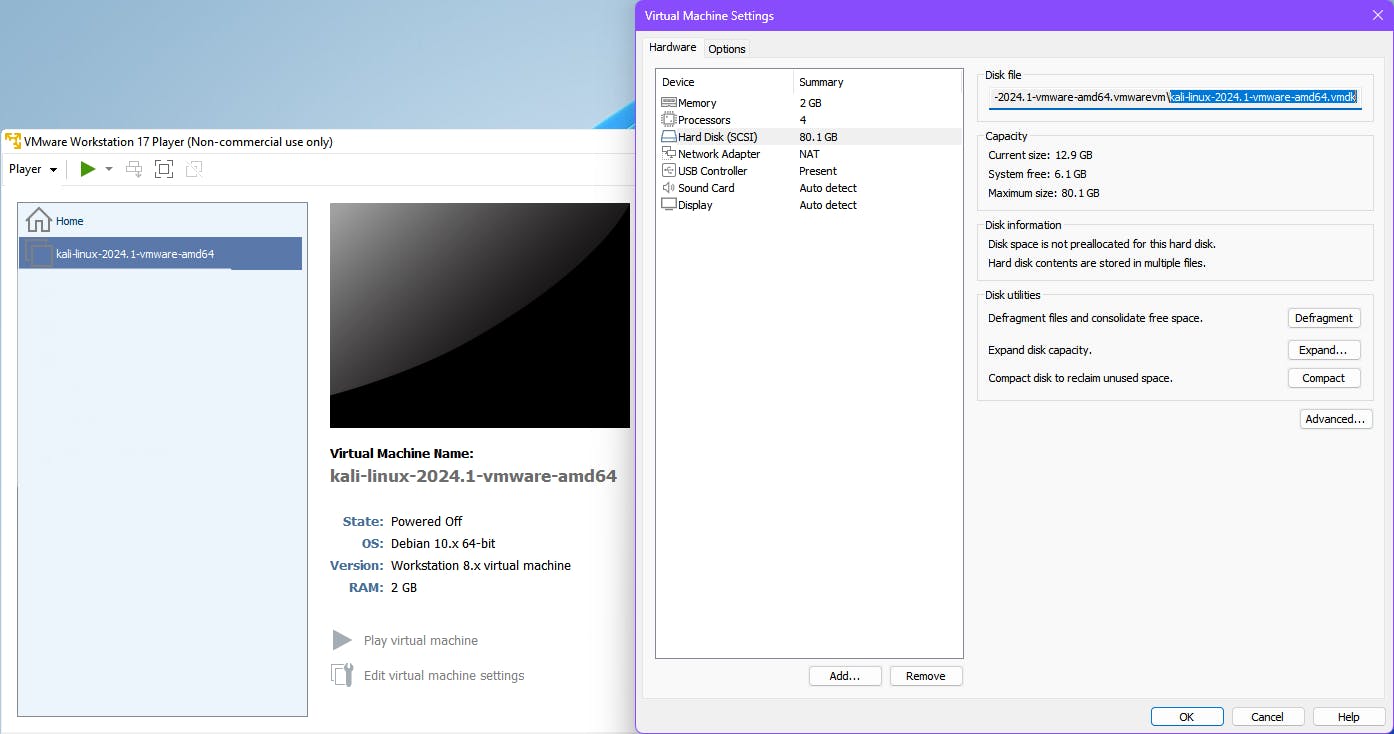Image resolution: width=1394 pixels, height=734 pixels.
Task: Click the VMware Player title bar logo icon
Action: [13, 141]
